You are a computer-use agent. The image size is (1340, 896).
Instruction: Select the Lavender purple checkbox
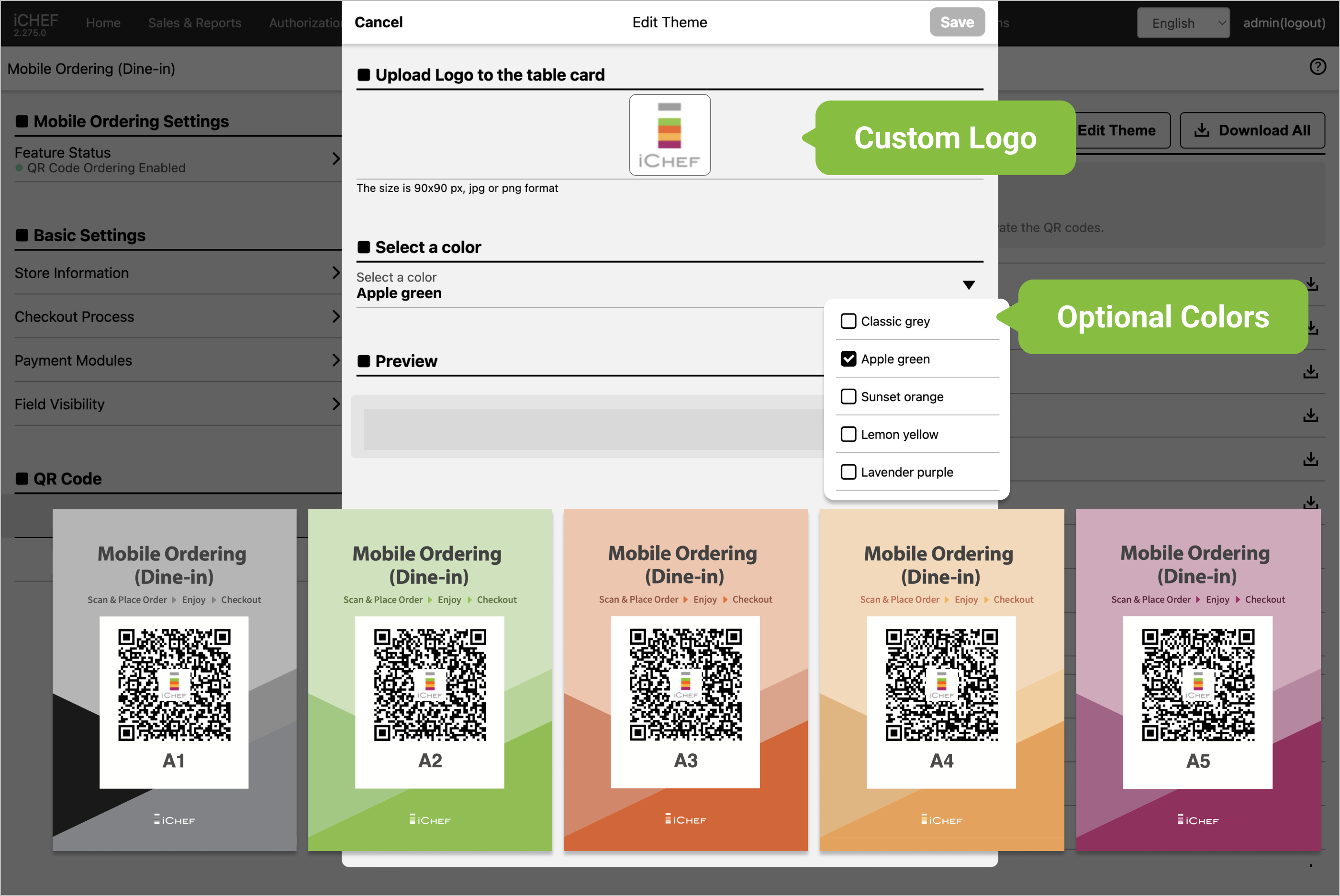pyautogui.click(x=848, y=472)
